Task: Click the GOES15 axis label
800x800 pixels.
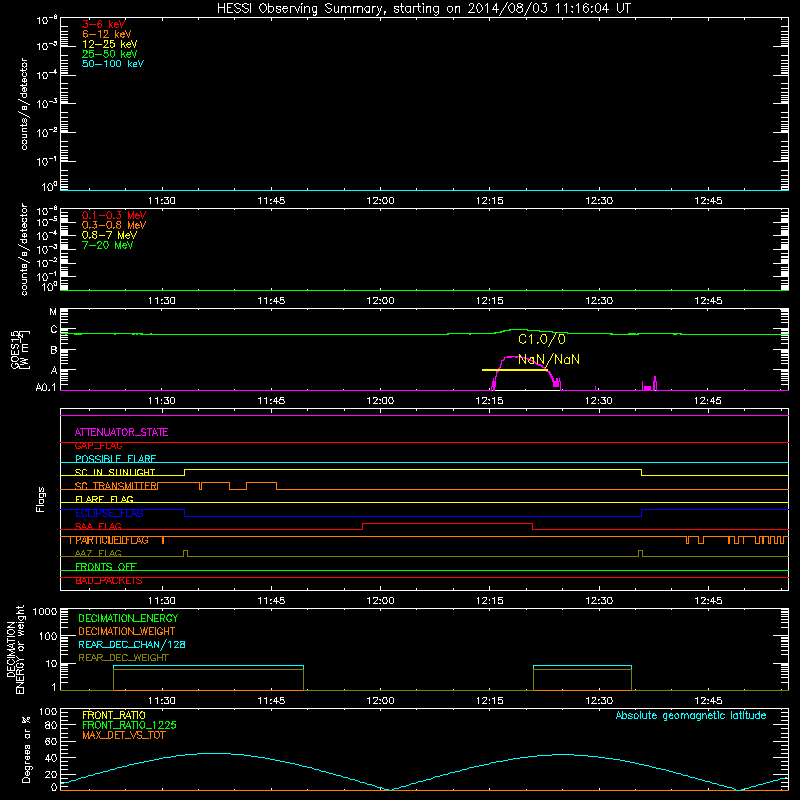Action: coord(16,350)
